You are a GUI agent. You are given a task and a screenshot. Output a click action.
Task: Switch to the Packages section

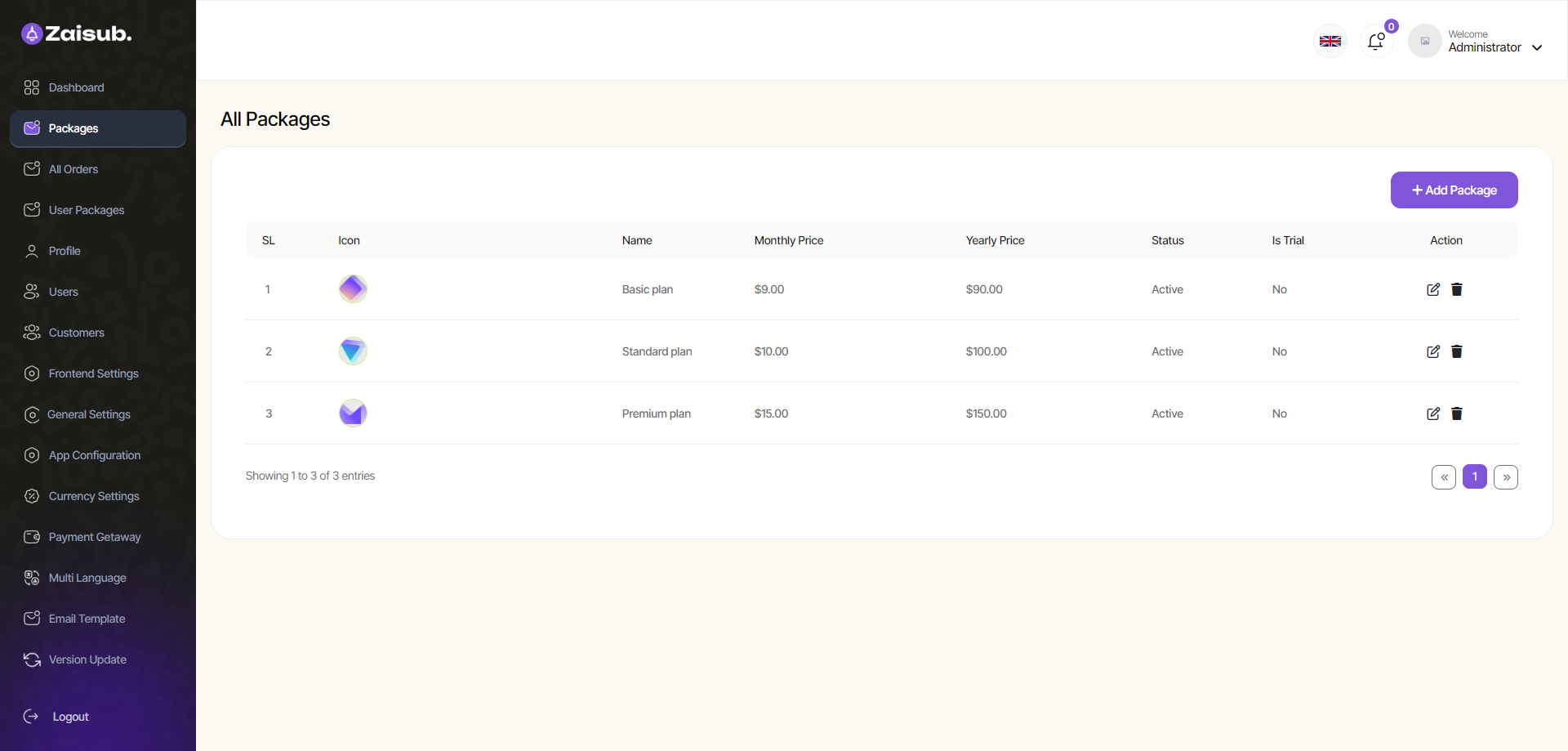(73, 128)
